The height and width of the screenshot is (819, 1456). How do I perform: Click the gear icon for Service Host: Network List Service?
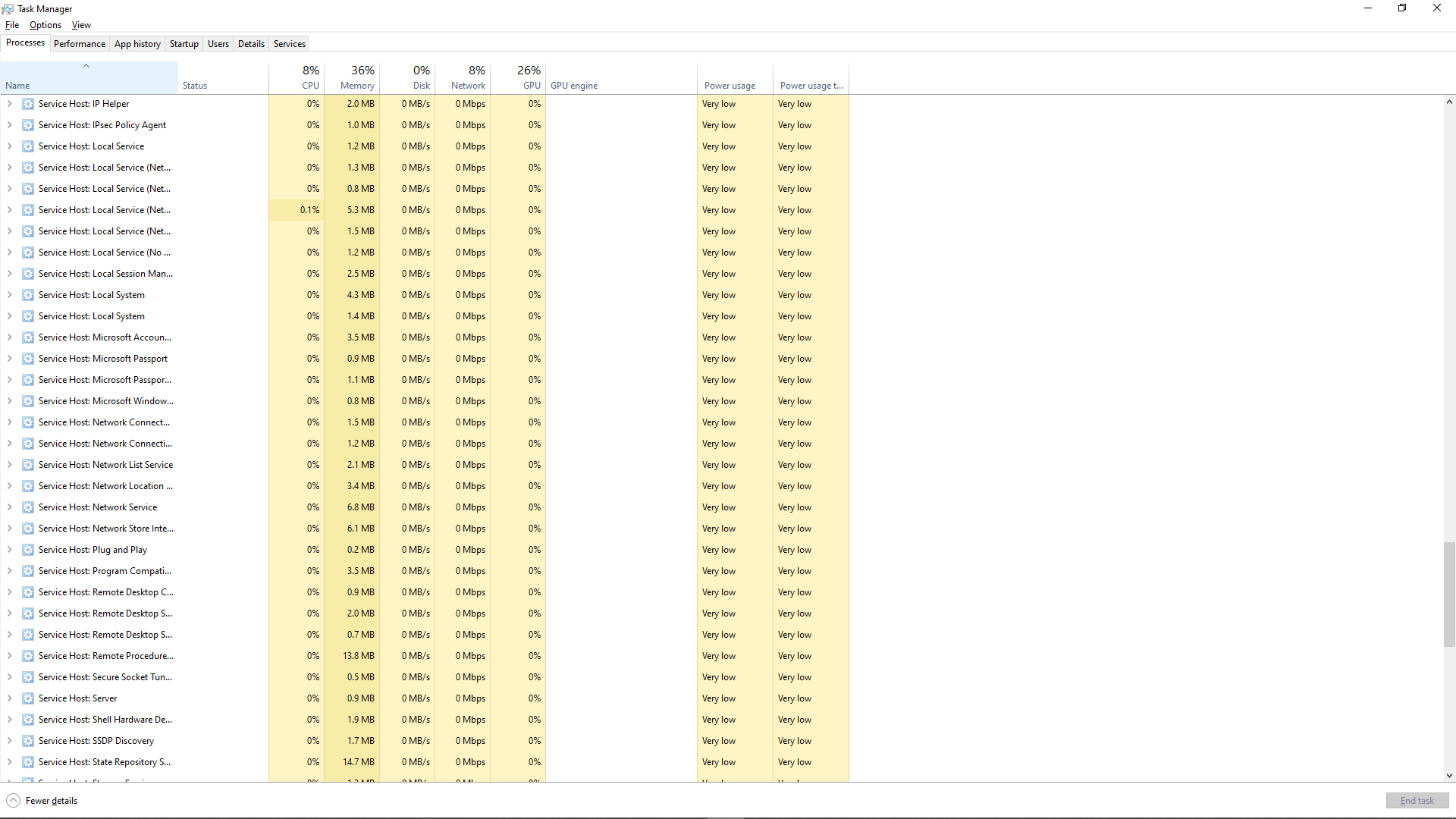tap(28, 465)
